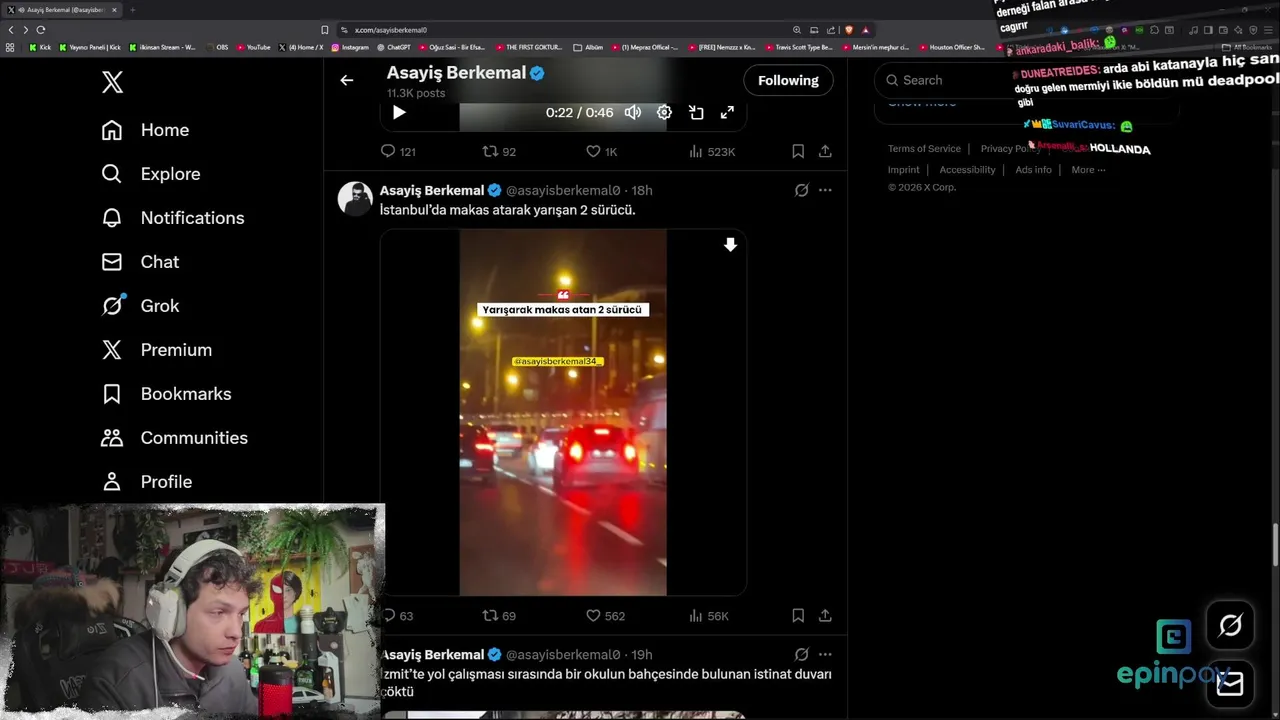Play the İstanbul makas video thumbnail
This screenshot has width=1280, height=720.
click(x=563, y=412)
